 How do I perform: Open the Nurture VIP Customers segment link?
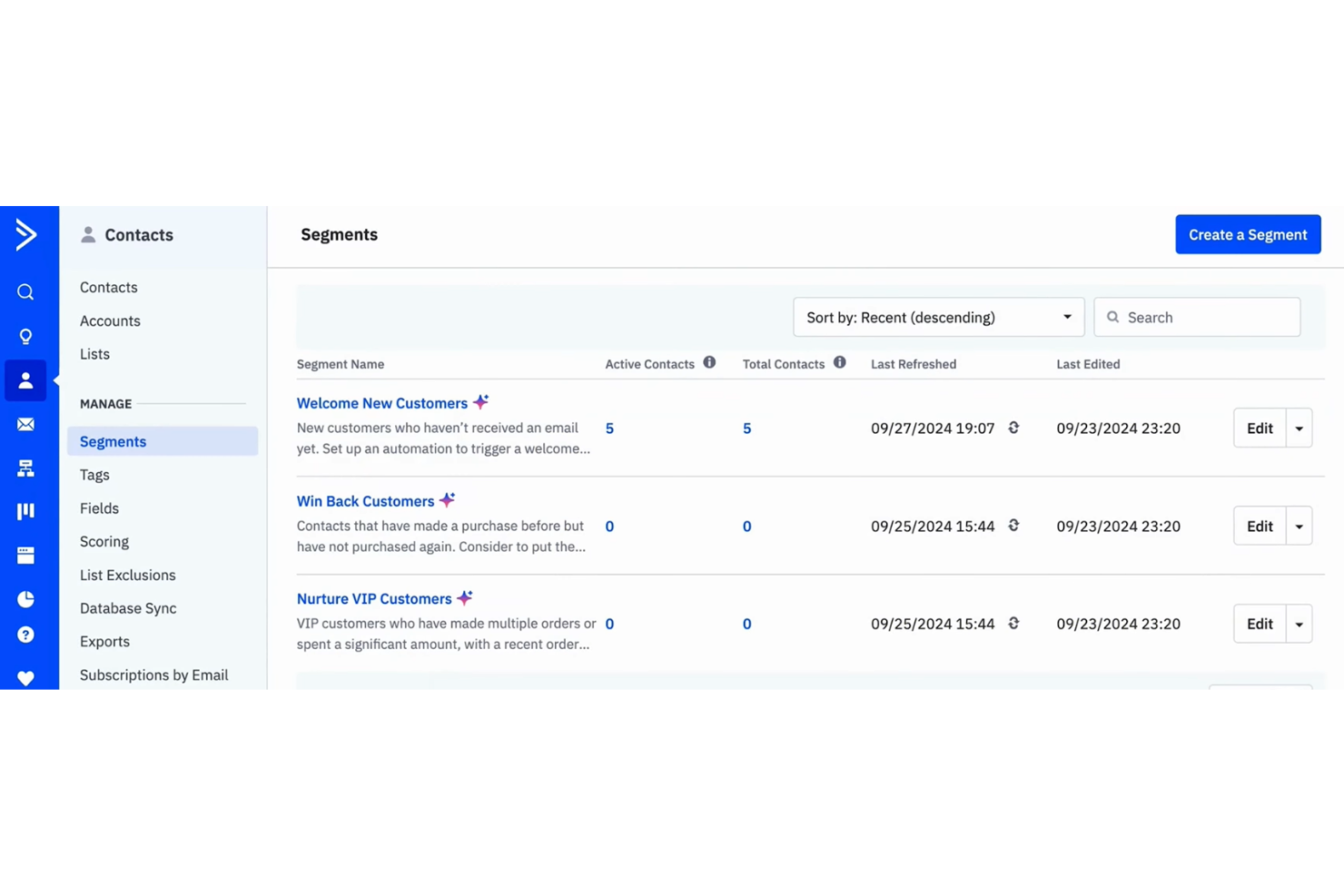point(374,599)
